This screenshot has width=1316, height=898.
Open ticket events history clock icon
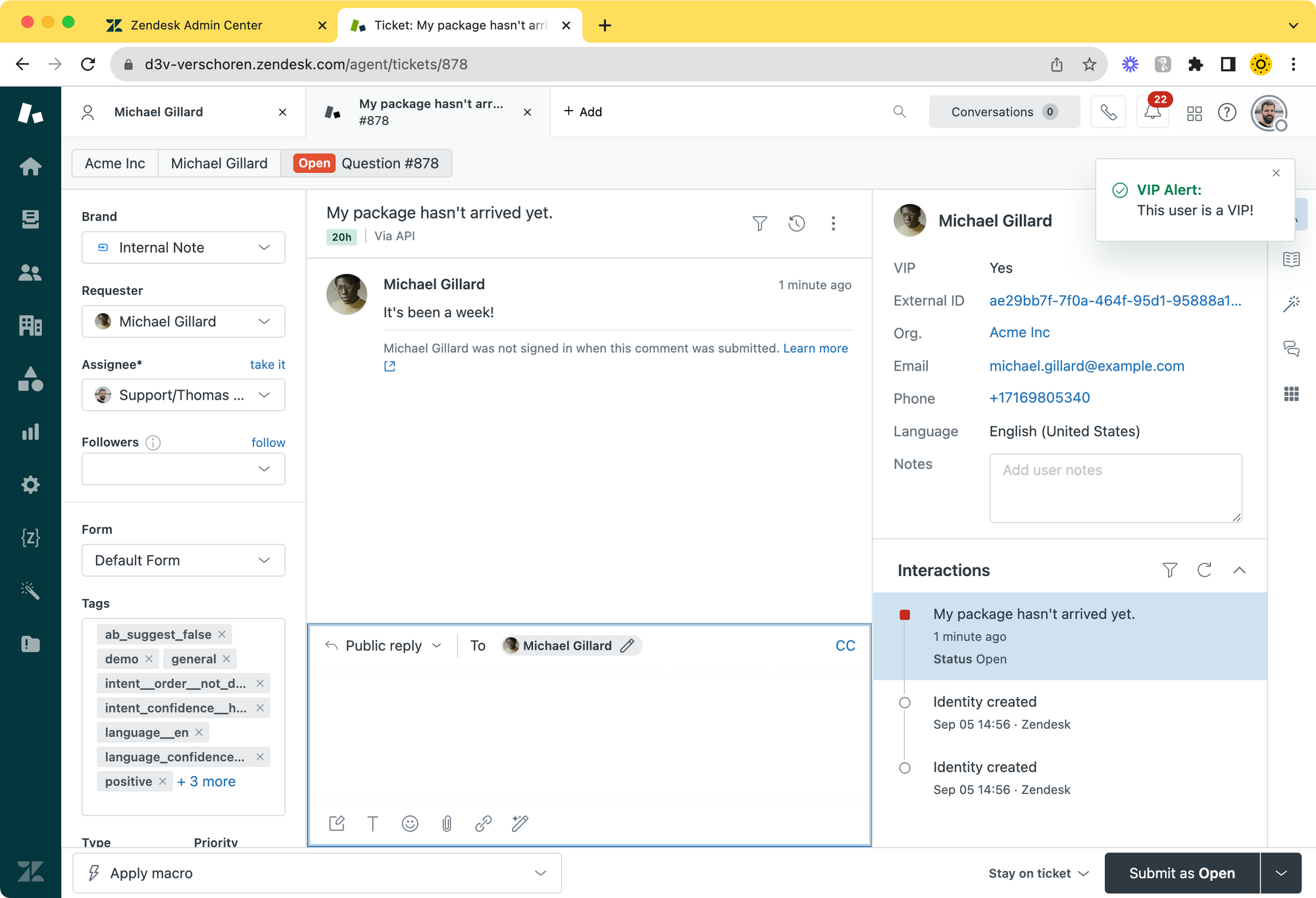coord(796,224)
